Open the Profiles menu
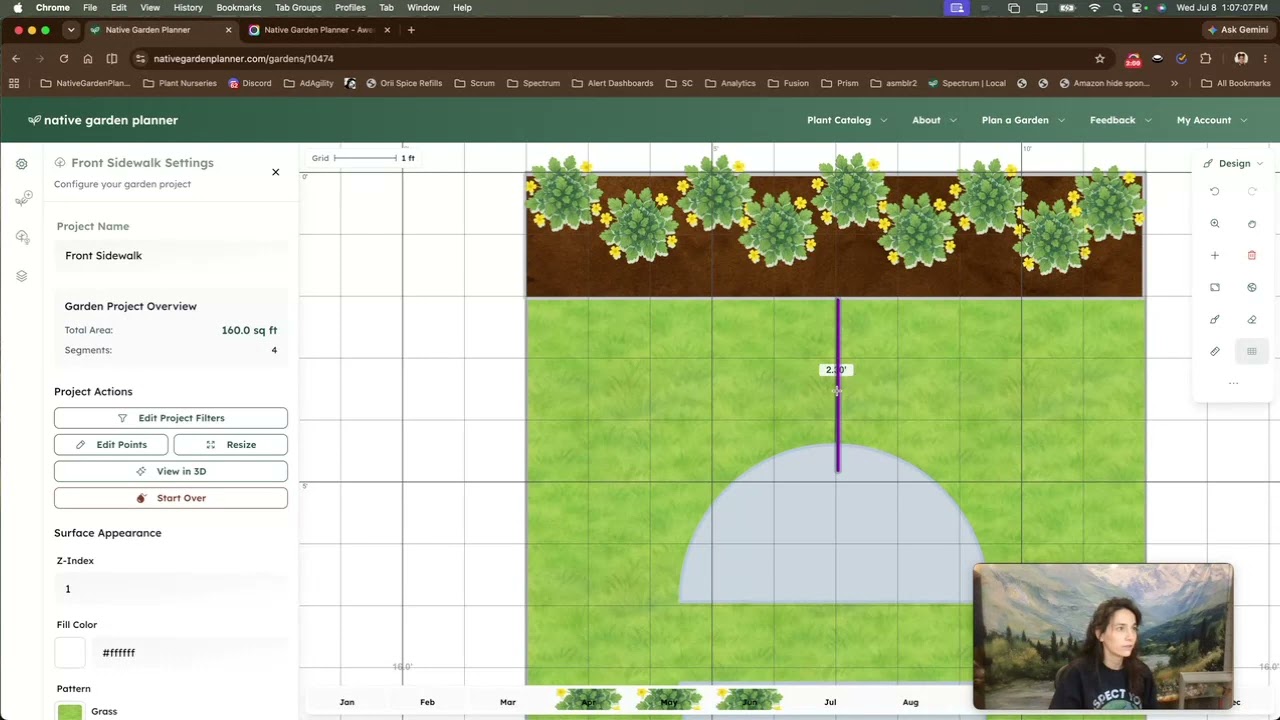This screenshot has height=720, width=1280. [x=350, y=7]
